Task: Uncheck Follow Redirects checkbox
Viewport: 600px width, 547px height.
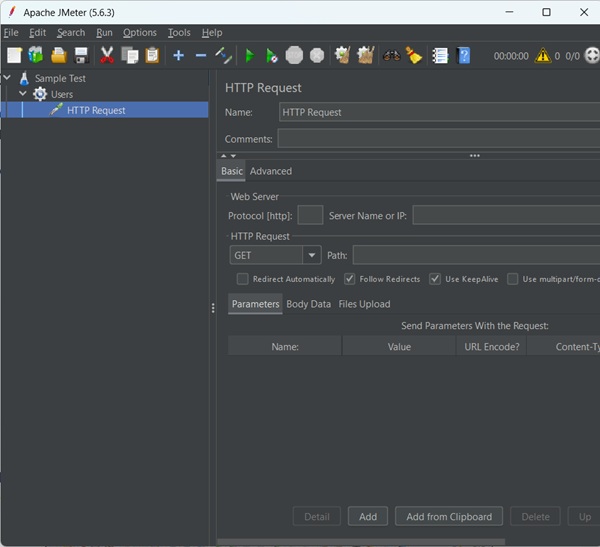Action: (x=349, y=279)
